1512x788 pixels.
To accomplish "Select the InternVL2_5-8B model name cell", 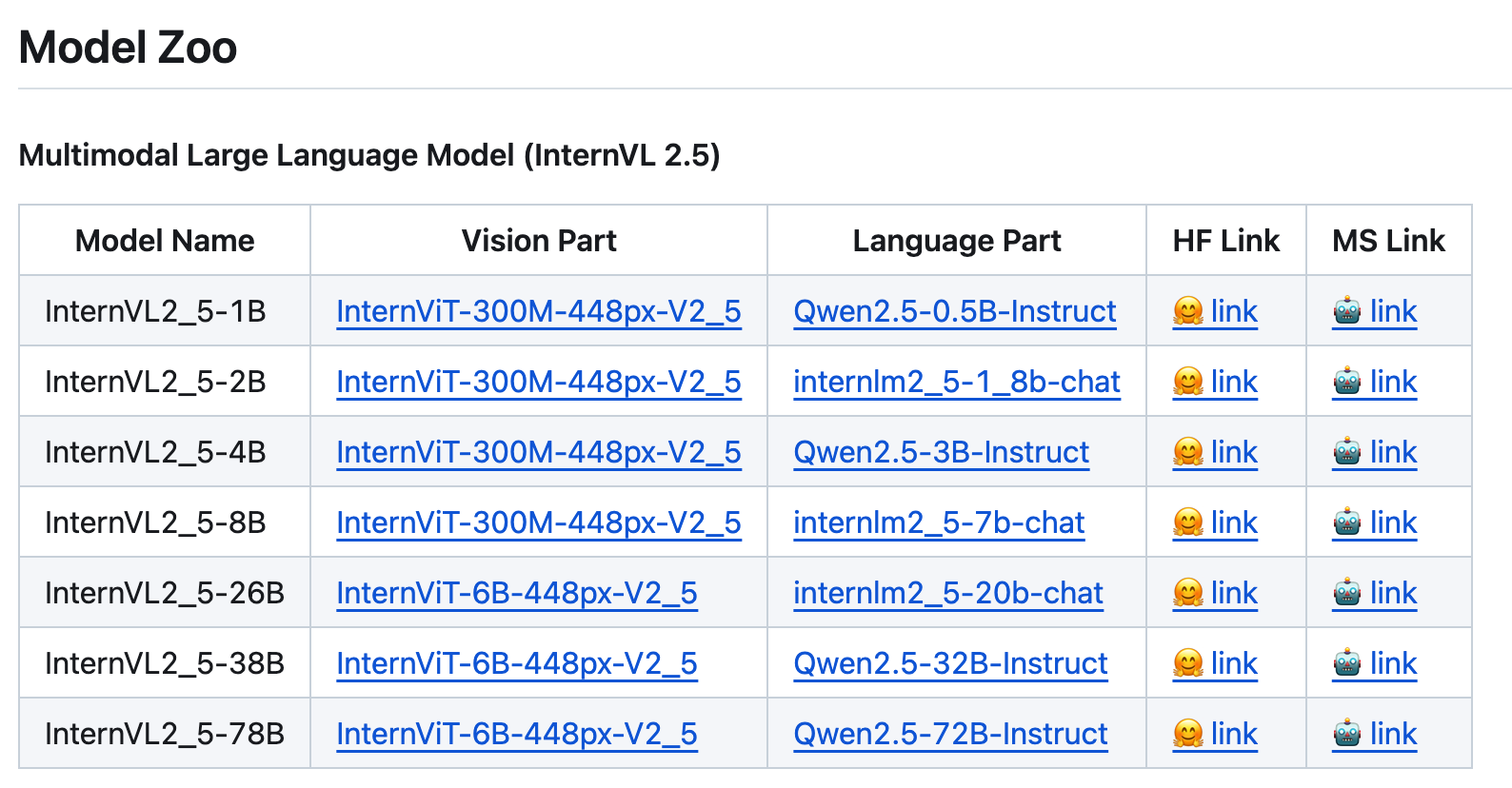I will click(x=165, y=522).
